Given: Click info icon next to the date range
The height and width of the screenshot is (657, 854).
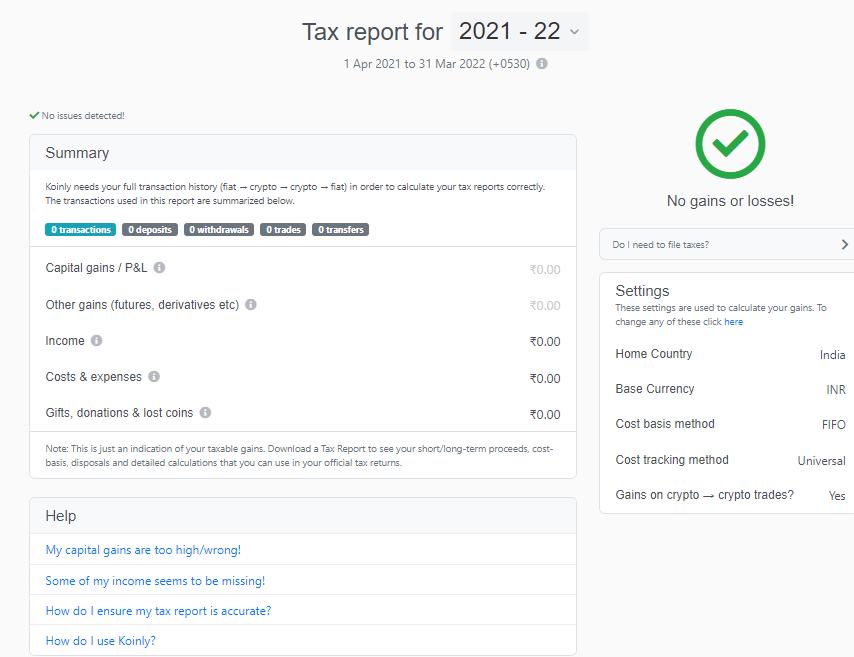Looking at the screenshot, I should tap(541, 64).
